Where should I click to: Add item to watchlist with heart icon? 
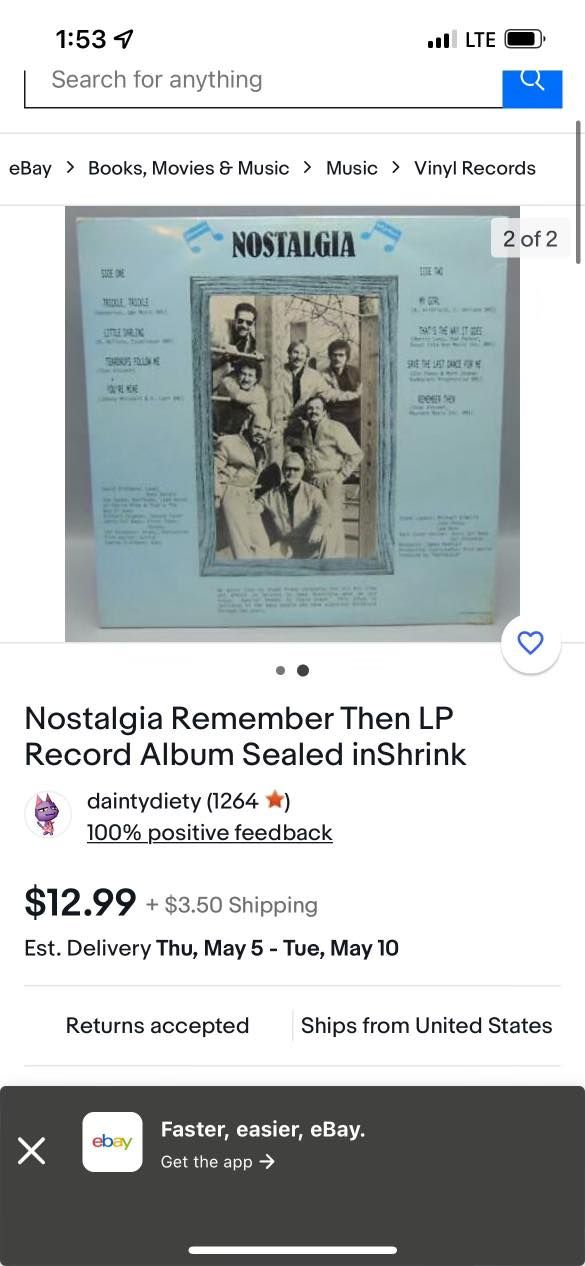(x=531, y=643)
